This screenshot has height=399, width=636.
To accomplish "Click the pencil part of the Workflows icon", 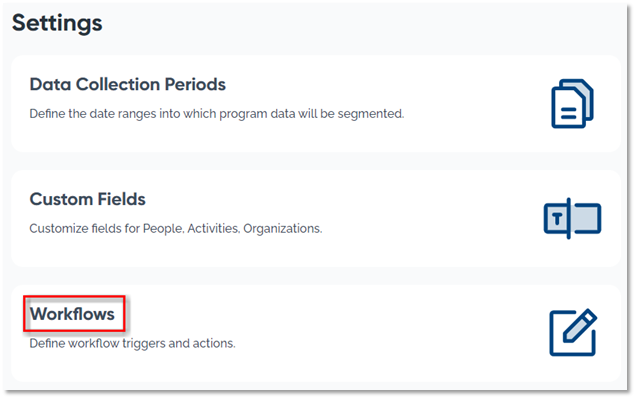I will [581, 324].
